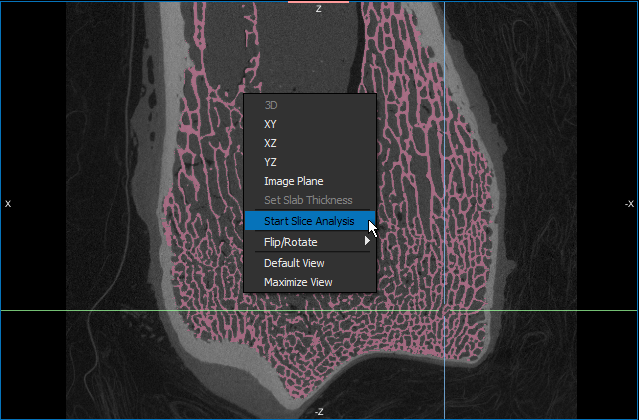Choose Maximize View from menu
Screen dimensions: 639x420
pos(297,282)
